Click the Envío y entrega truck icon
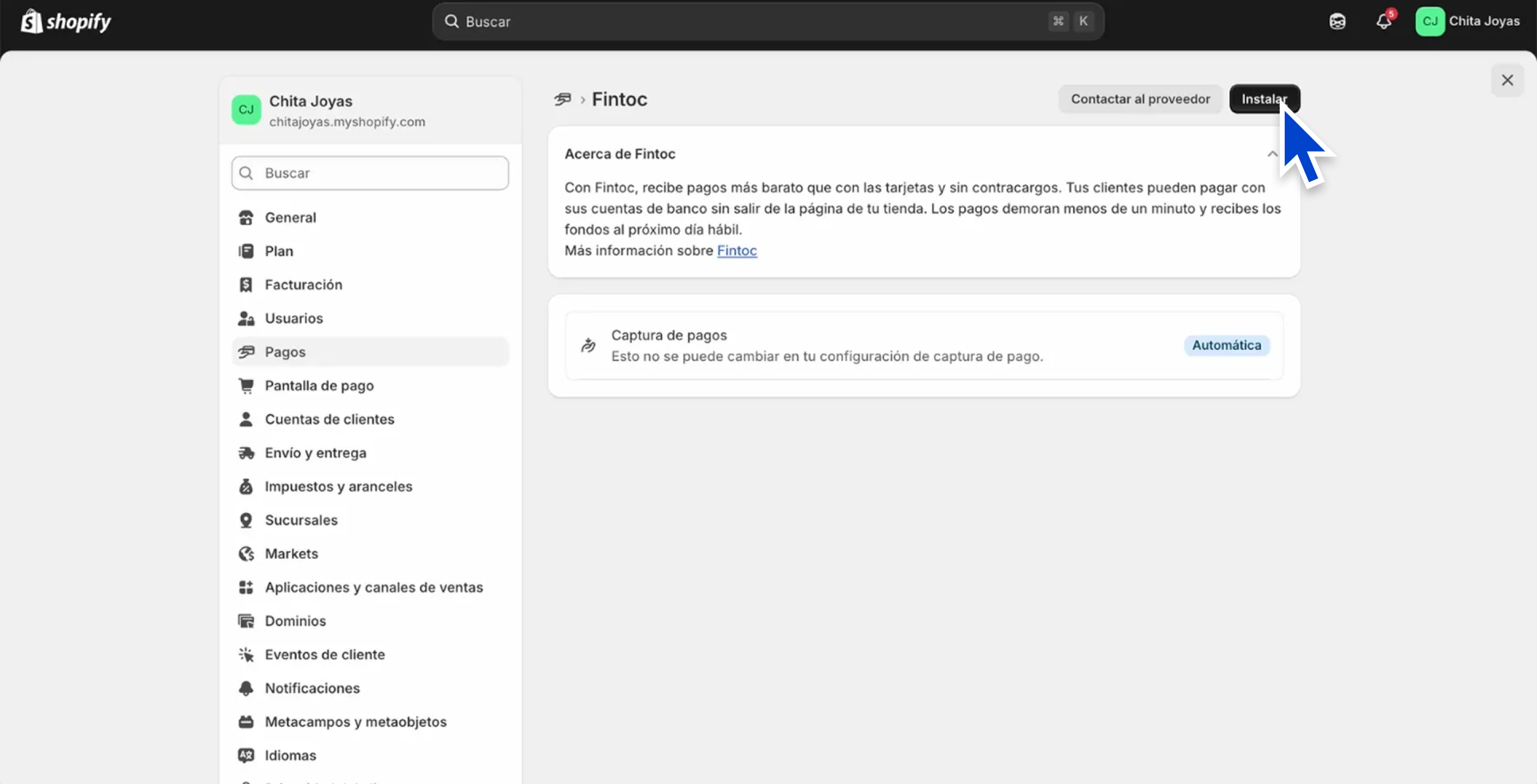 tap(246, 453)
